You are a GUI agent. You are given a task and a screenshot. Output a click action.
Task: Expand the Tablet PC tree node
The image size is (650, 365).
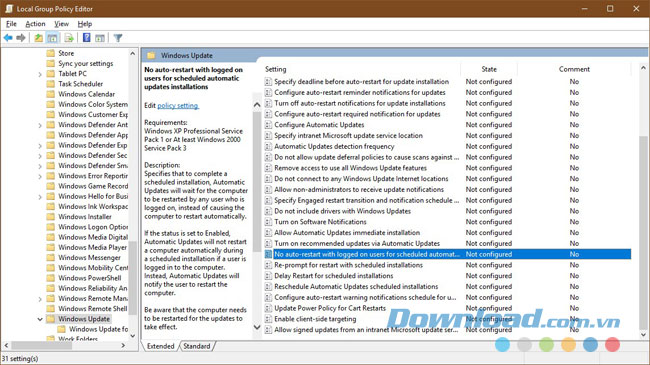coord(40,74)
